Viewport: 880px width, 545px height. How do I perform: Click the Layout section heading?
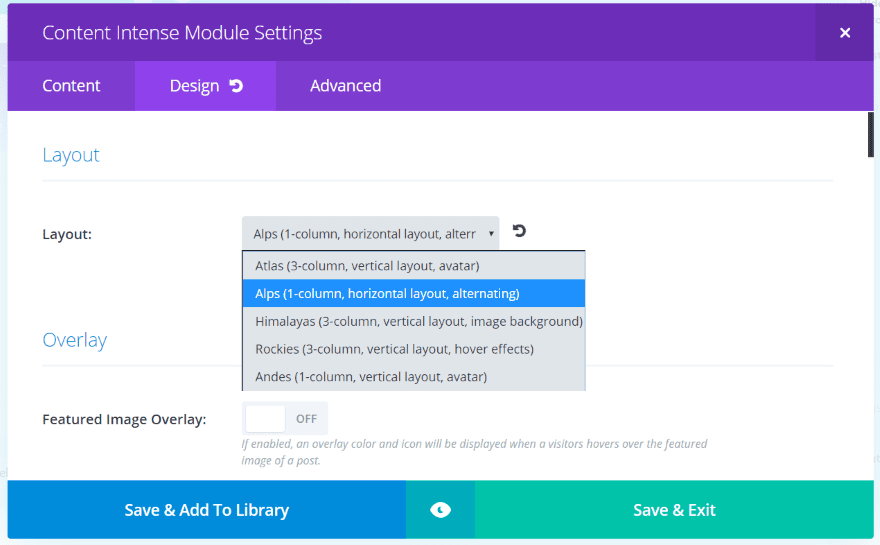pos(71,155)
